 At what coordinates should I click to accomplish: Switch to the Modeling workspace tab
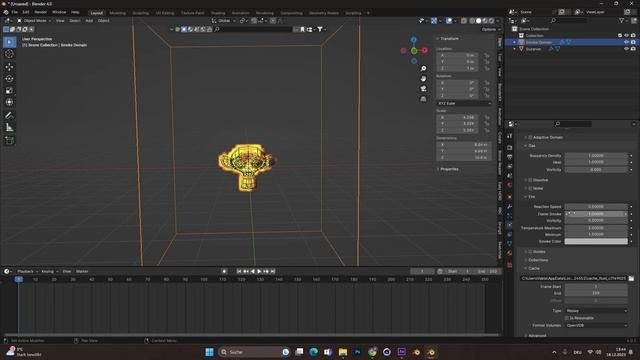118,13
